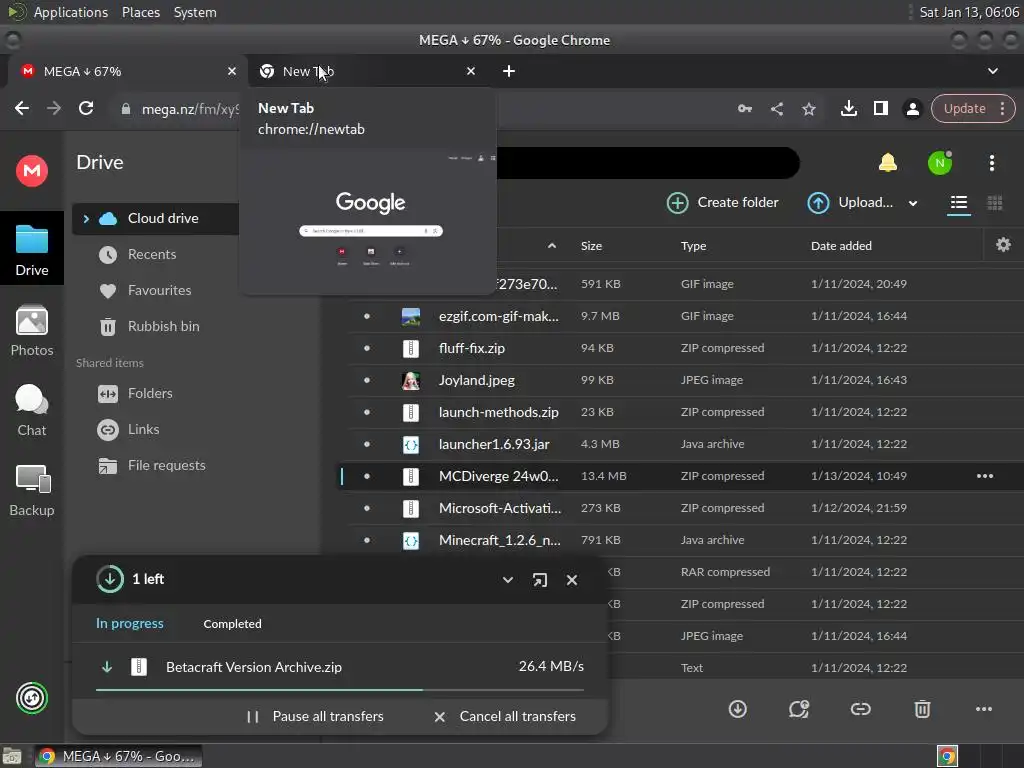Select launcher1.6.93.jar file

pos(681,444)
